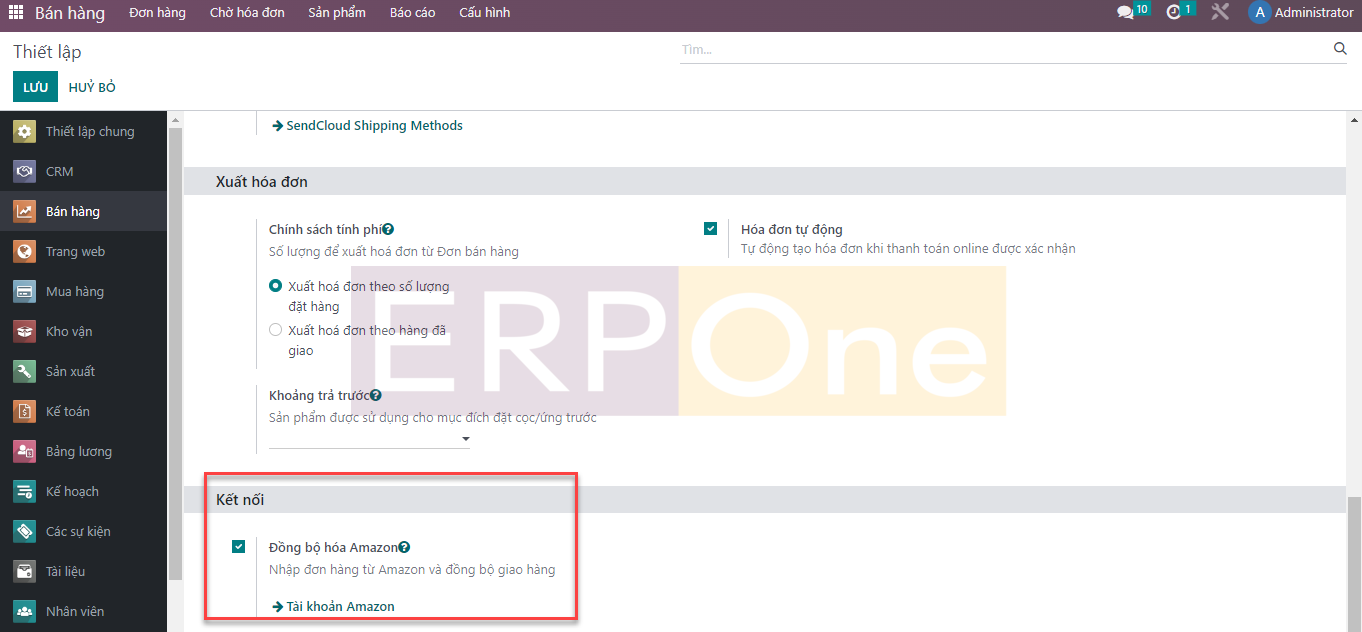This screenshot has height=632, width=1362.
Task: Click the LƯU save button
Action: (35, 87)
